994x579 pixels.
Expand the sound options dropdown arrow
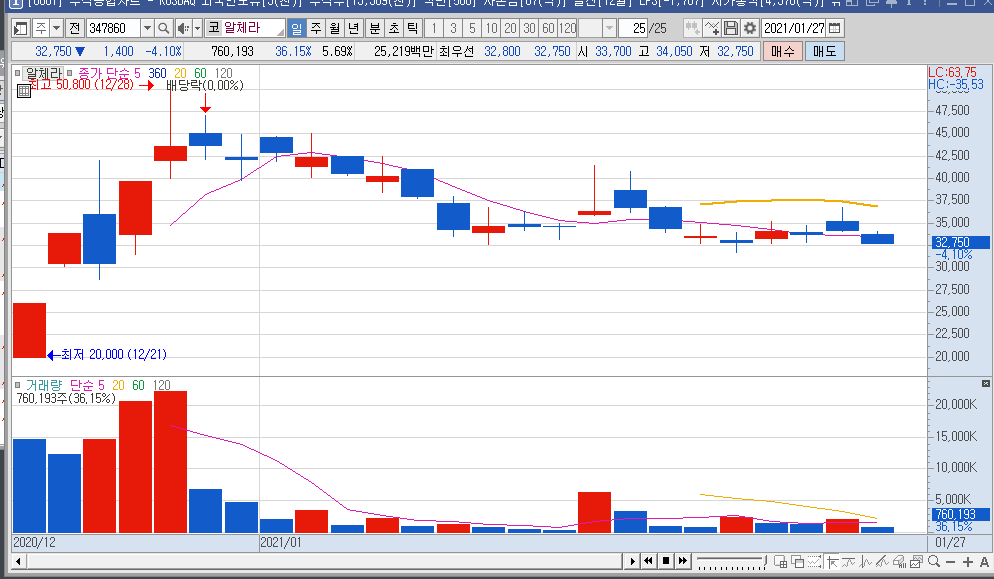point(197,28)
